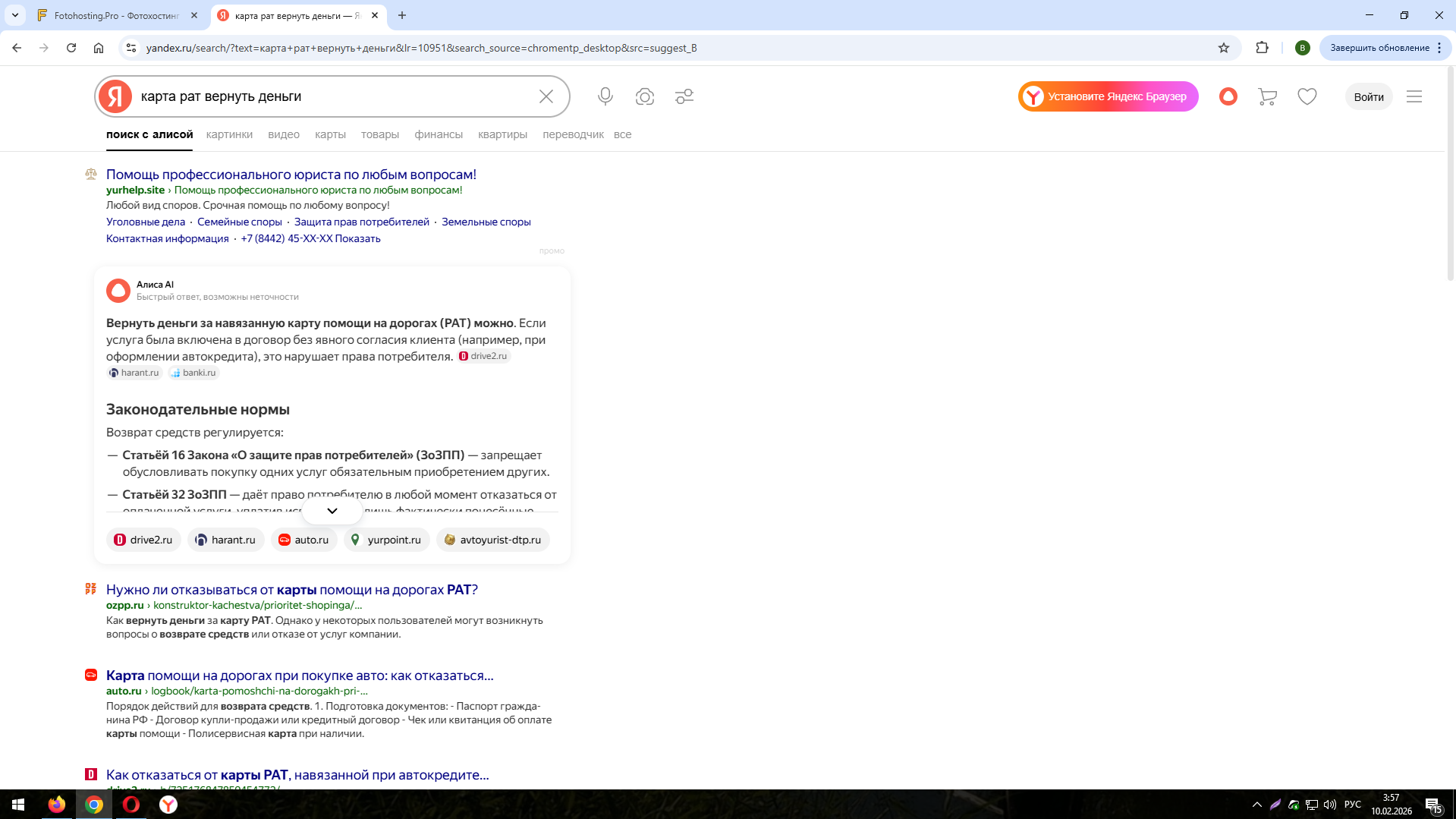Viewport: 1456px width, 819px height.
Task: Clear the search query with X icon
Action: point(546,96)
